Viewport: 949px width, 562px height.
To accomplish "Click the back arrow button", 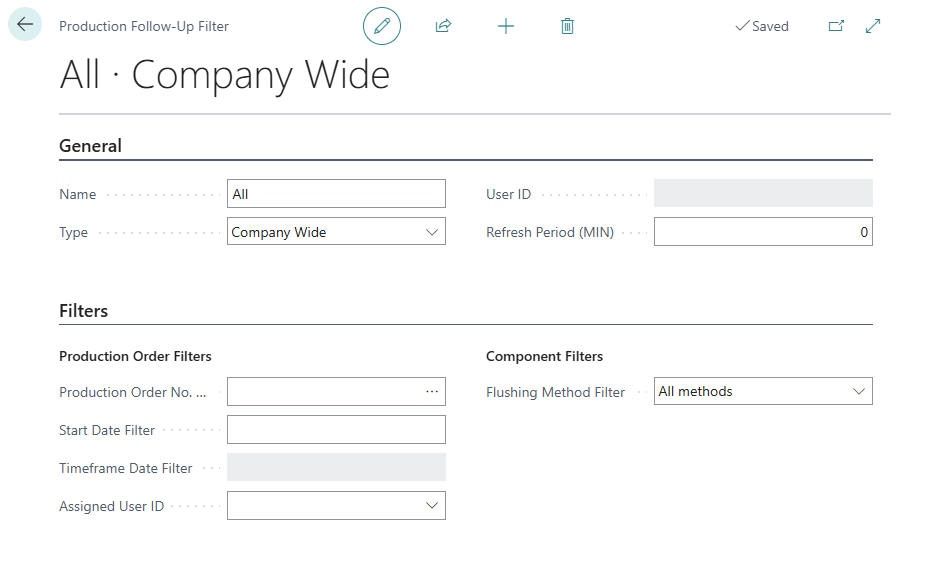I will (x=25, y=25).
